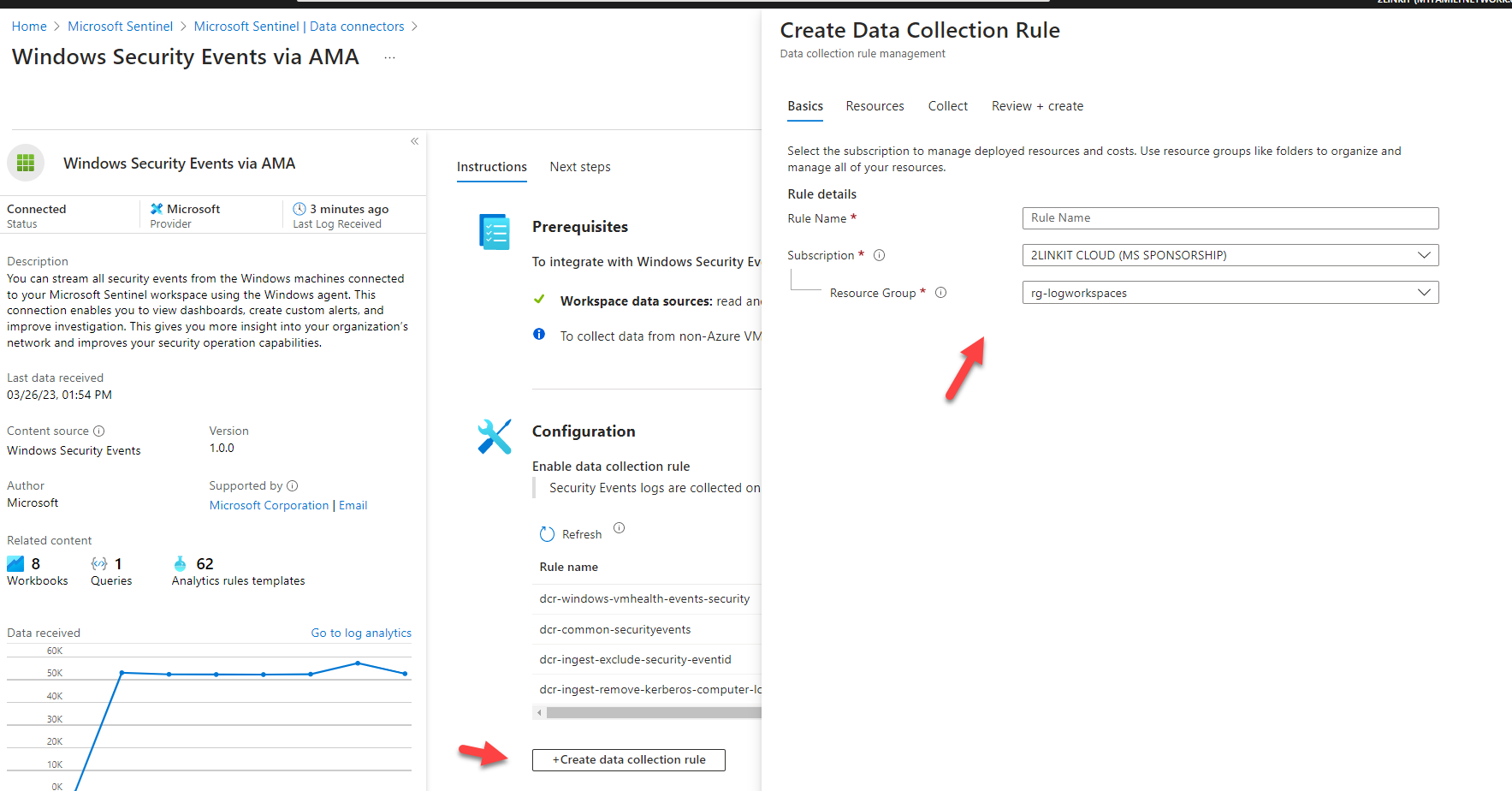Viewport: 1512px width, 791px height.
Task: Click the info icon beside Subscription
Action: [x=879, y=254]
